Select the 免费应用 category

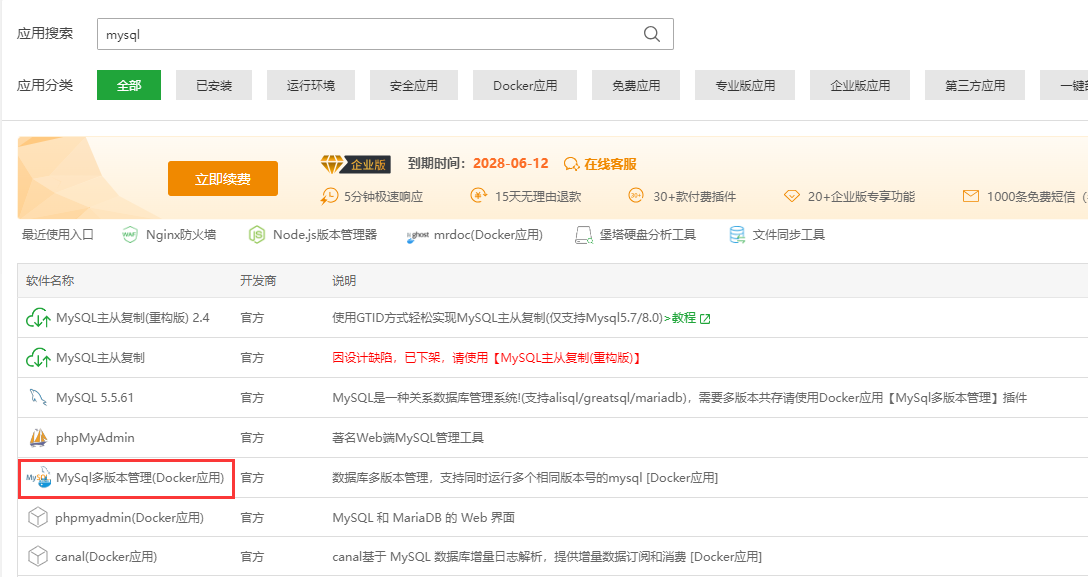[636, 85]
